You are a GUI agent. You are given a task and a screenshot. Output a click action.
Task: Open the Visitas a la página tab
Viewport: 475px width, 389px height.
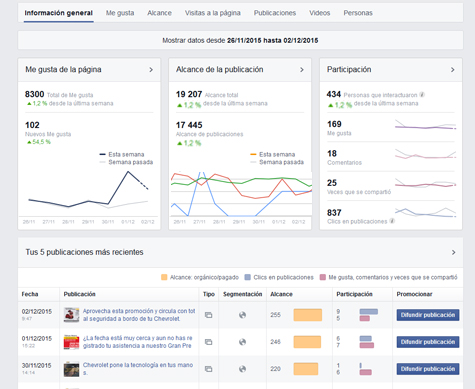213,13
